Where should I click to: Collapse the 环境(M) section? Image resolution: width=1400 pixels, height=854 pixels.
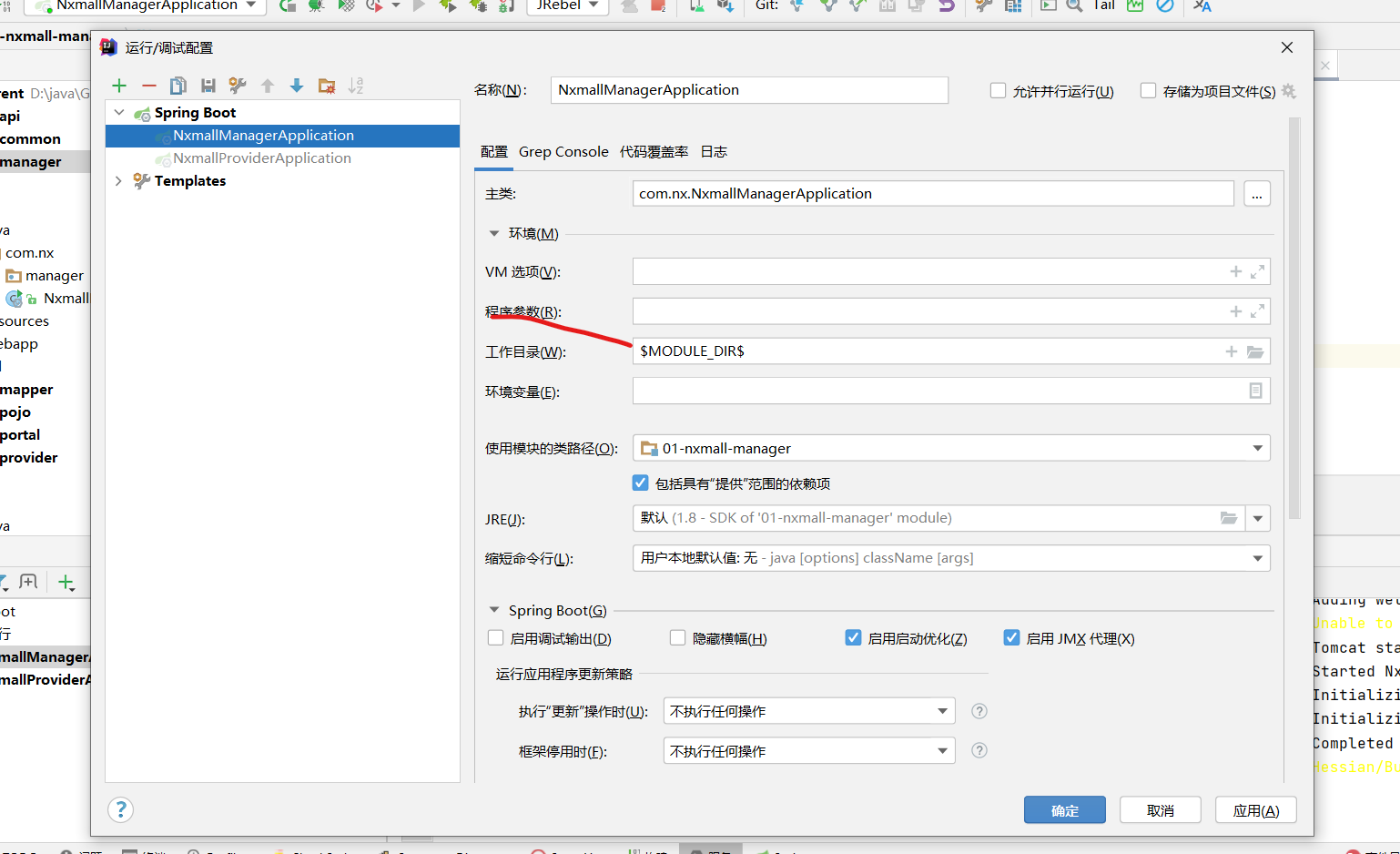494,233
